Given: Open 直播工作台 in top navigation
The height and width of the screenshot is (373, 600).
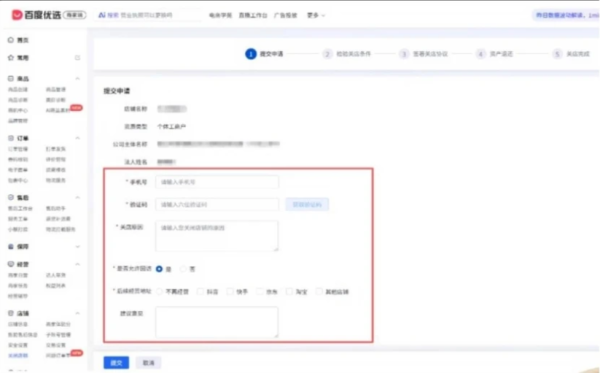Looking at the screenshot, I should [253, 15].
